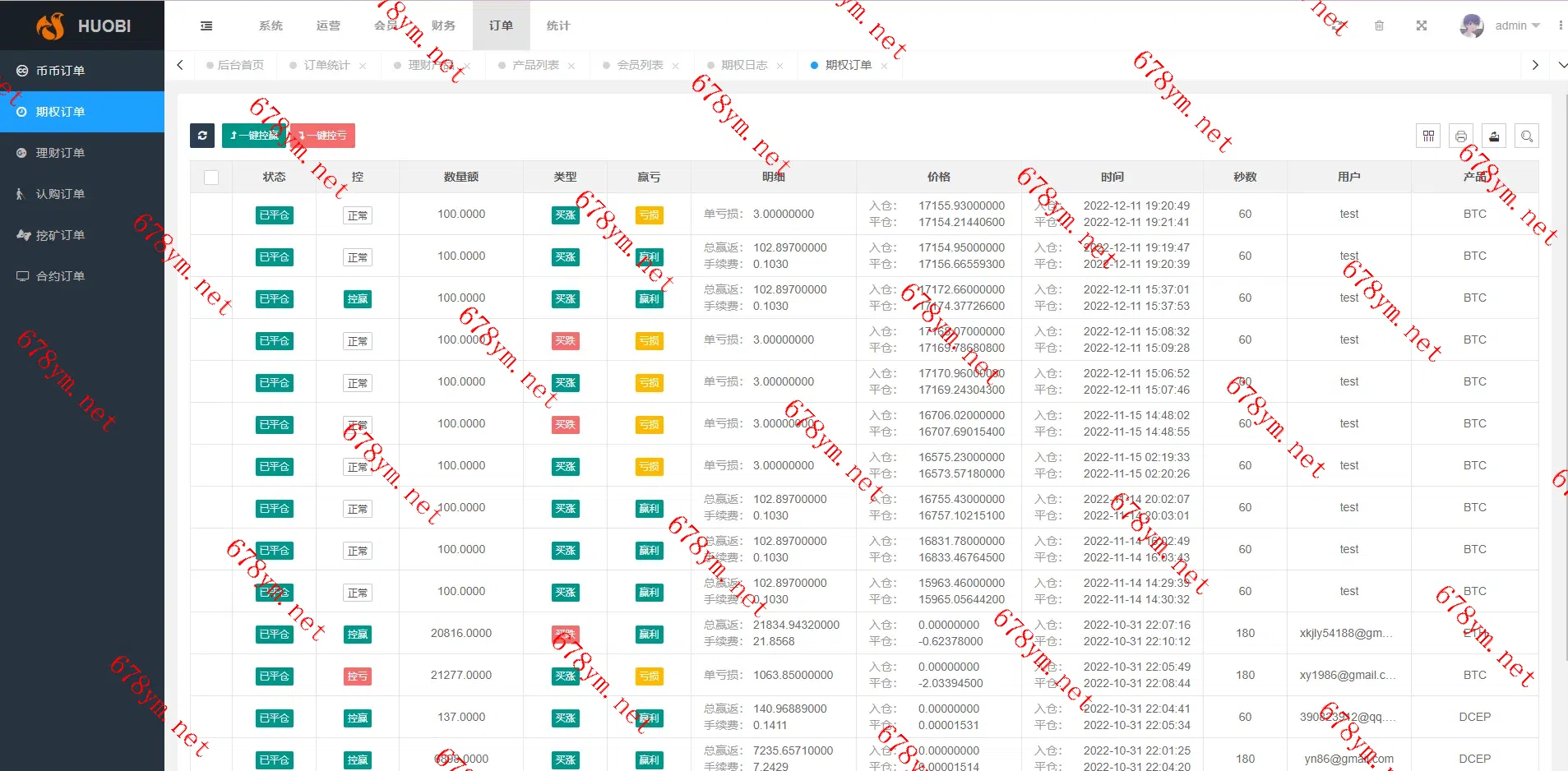Viewport: 1568px width, 771px height.
Task: Switch to the 订单统计 tab
Action: point(326,66)
